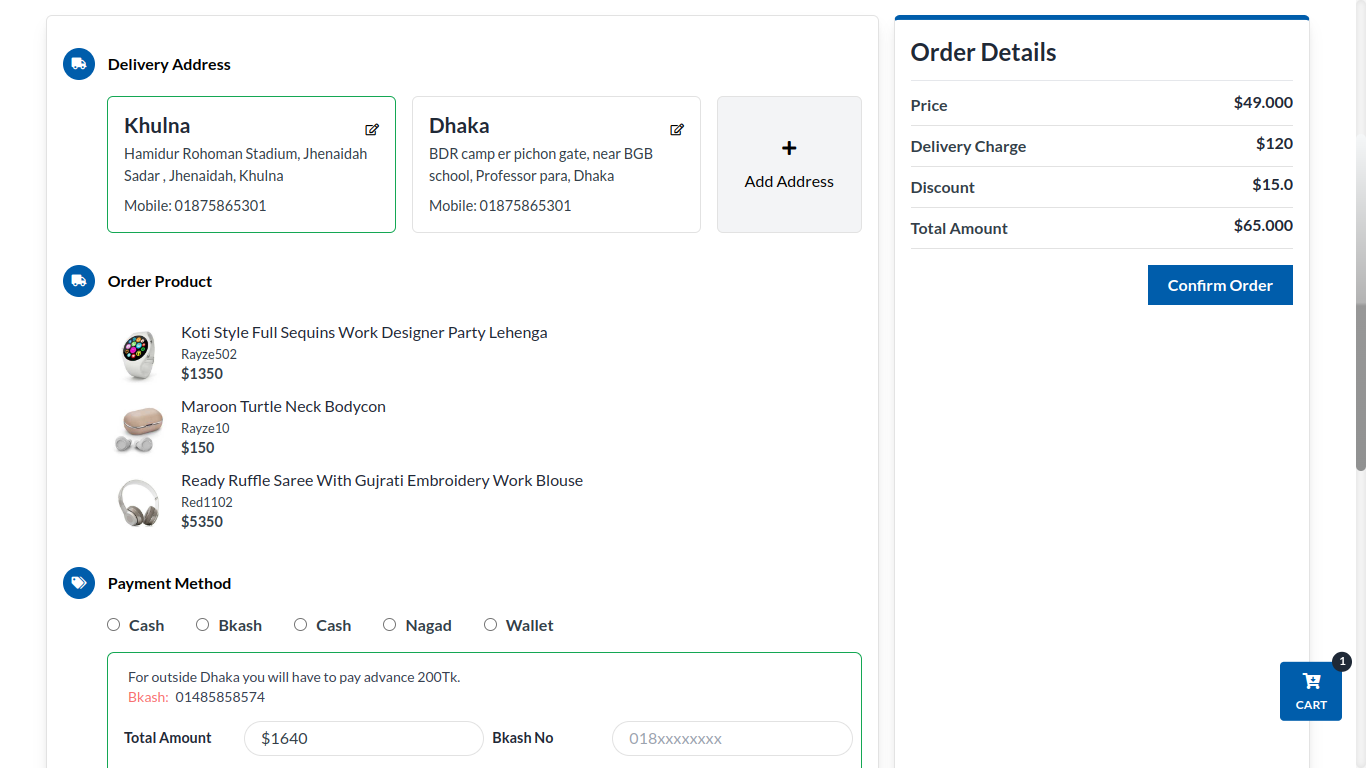The height and width of the screenshot is (768, 1366).
Task: Click the Order Product heading
Action: [160, 281]
